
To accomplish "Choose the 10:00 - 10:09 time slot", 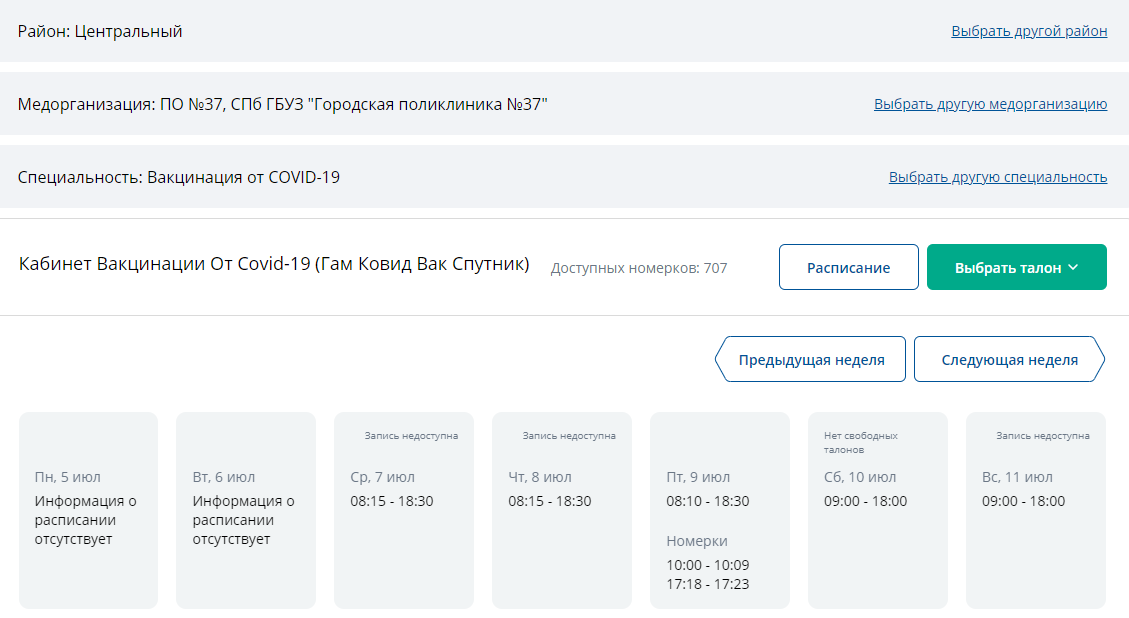I will coord(707,565).
